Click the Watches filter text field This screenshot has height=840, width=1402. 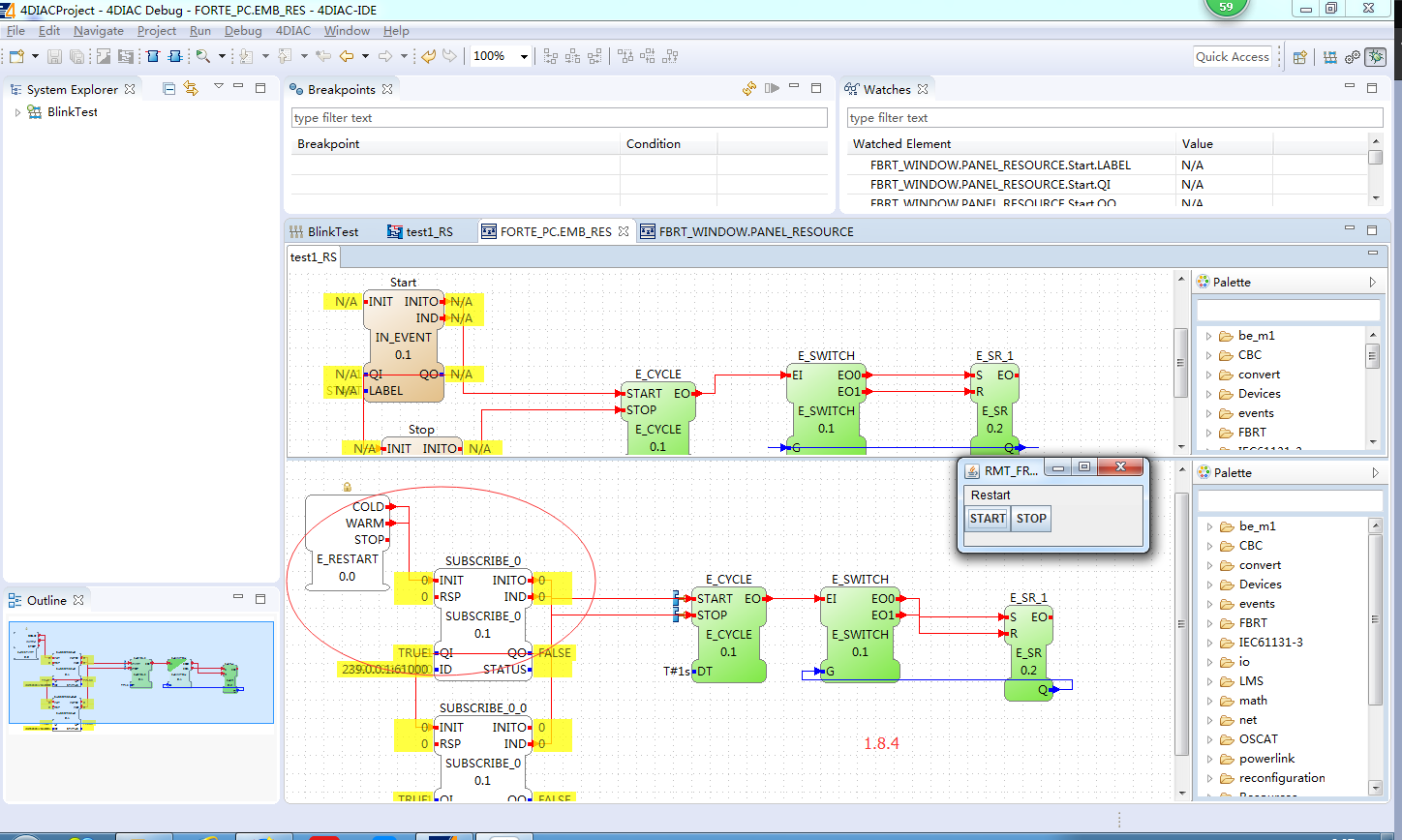[1114, 118]
